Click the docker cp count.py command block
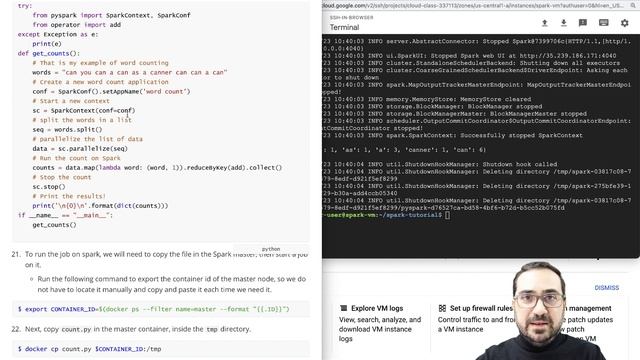Image resolution: width=640 pixels, height=360 pixels. pos(161,349)
